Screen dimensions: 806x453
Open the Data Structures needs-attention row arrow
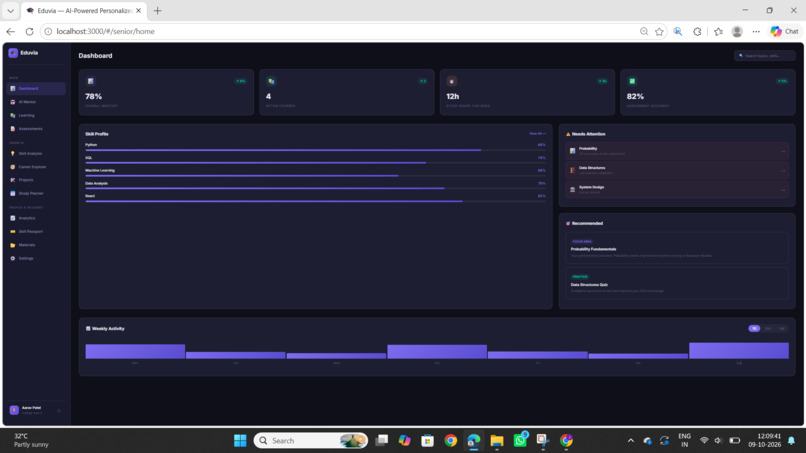(783, 171)
